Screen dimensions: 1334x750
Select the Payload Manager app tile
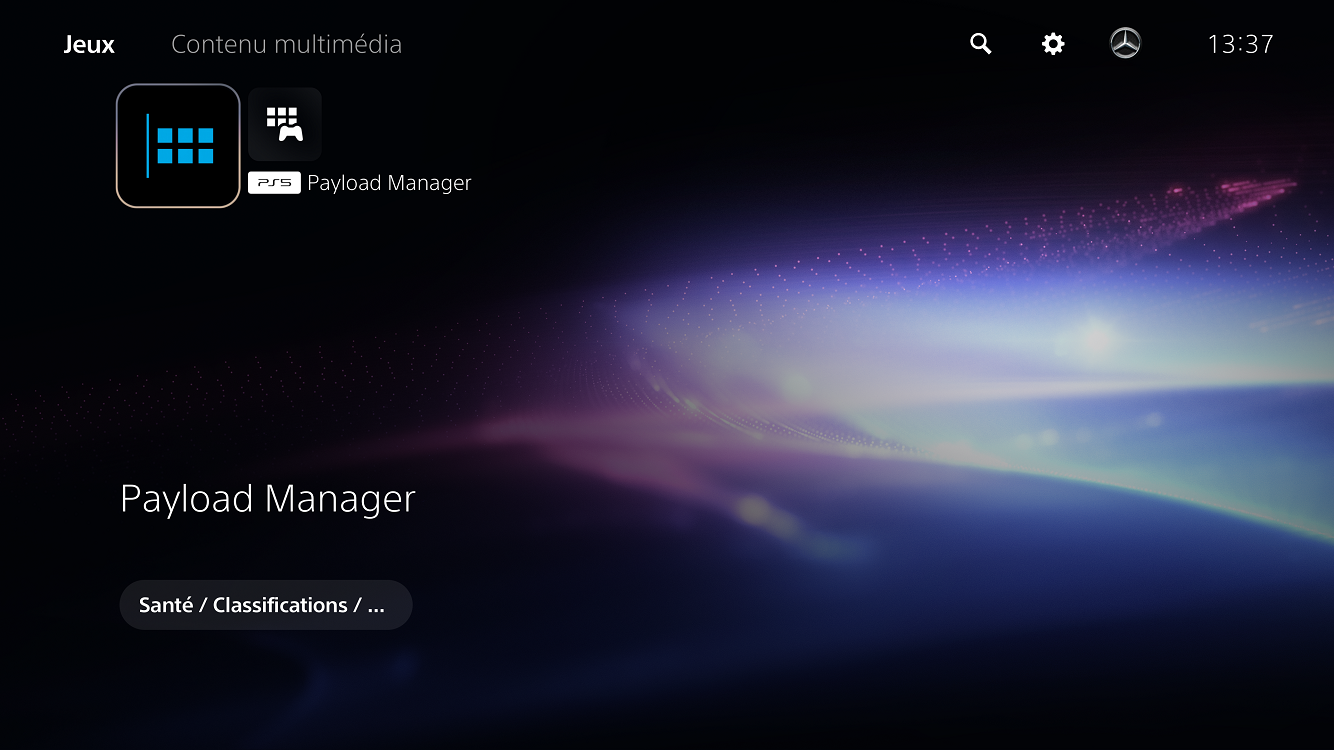(x=178, y=146)
